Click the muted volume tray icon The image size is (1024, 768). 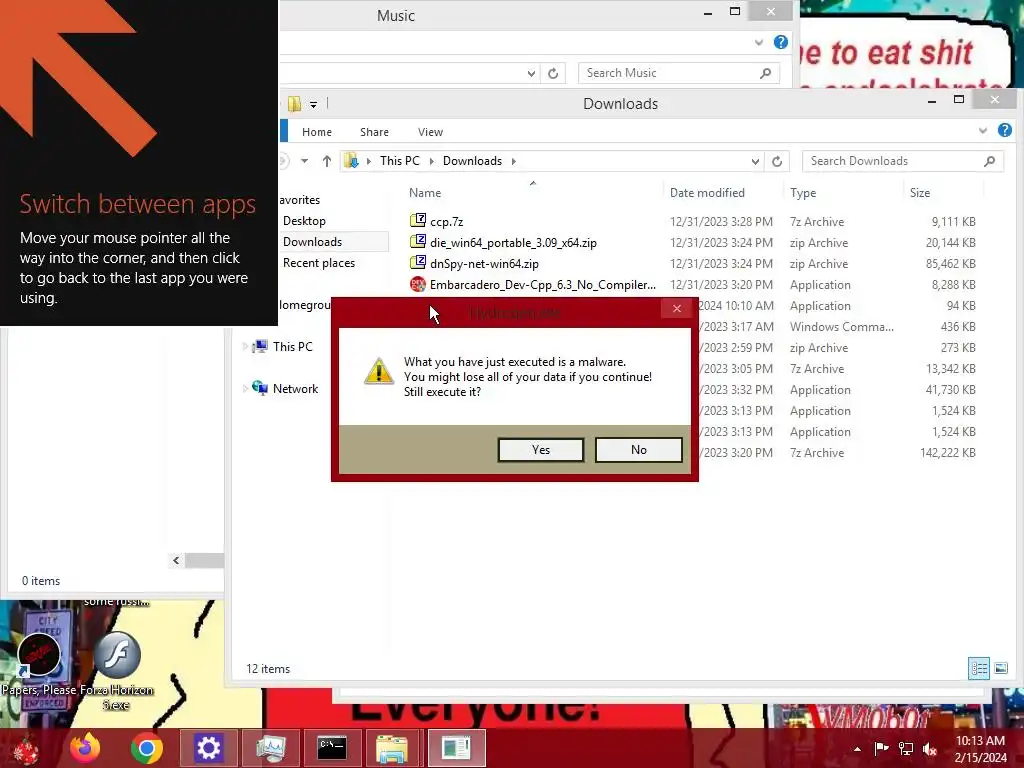click(929, 749)
